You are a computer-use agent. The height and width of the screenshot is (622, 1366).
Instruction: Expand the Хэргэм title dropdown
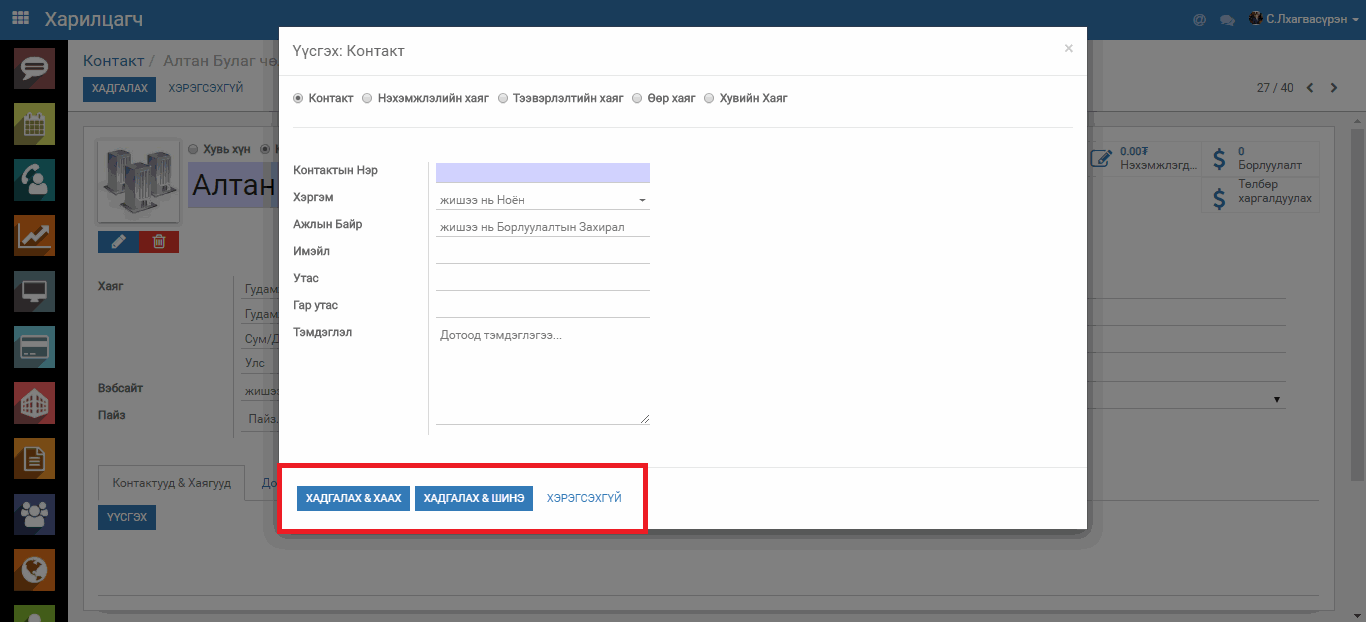coord(543,201)
